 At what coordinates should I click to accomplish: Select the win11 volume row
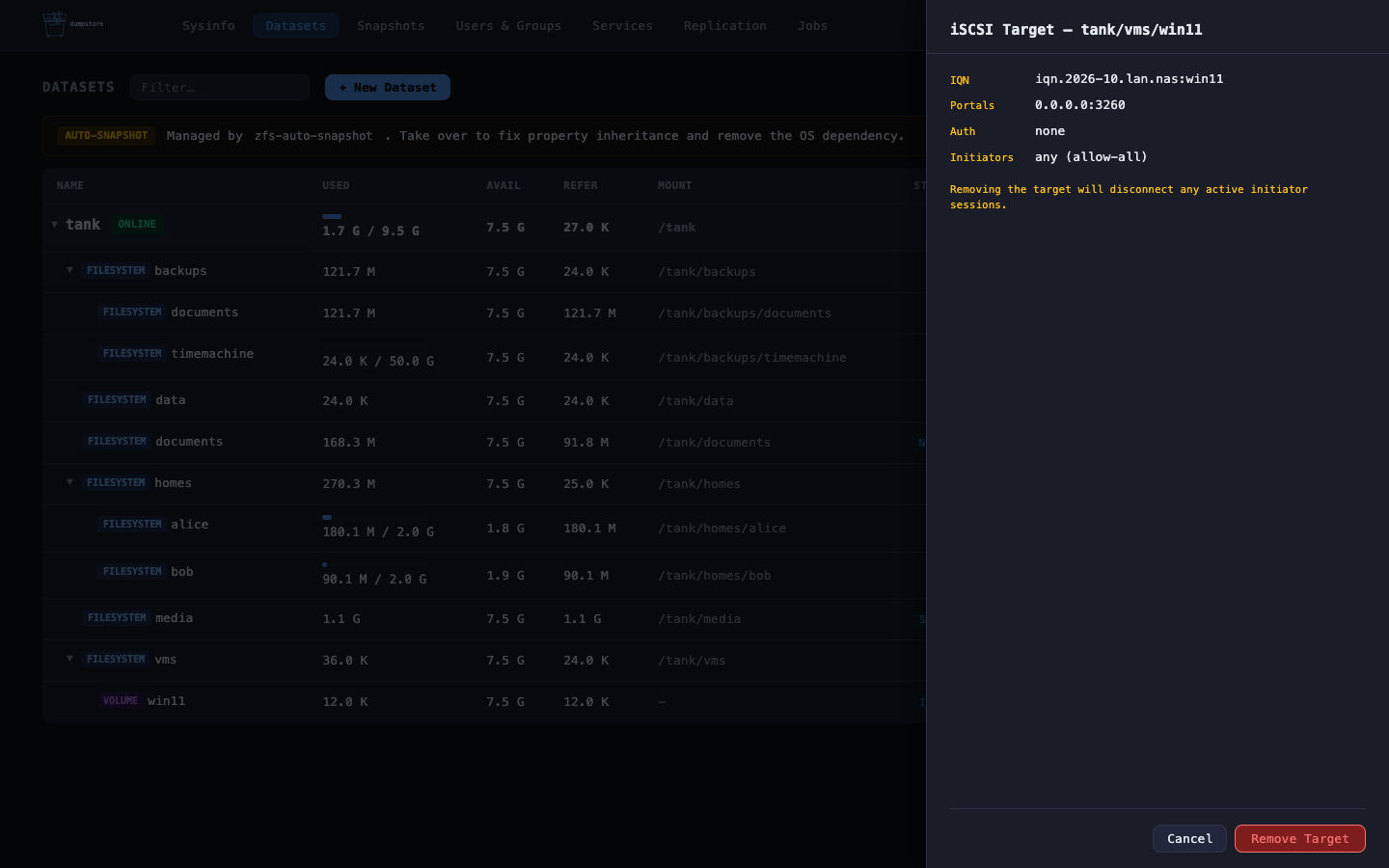(484, 701)
